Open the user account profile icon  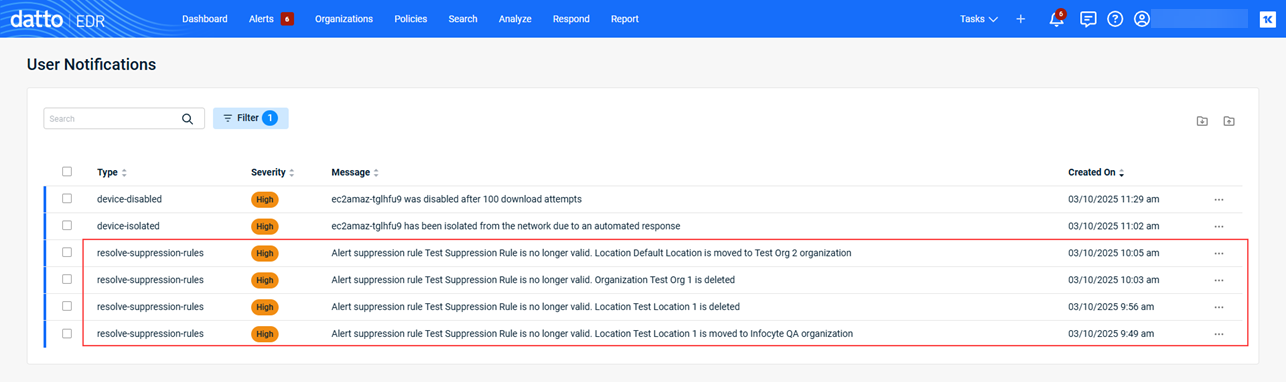[1142, 19]
